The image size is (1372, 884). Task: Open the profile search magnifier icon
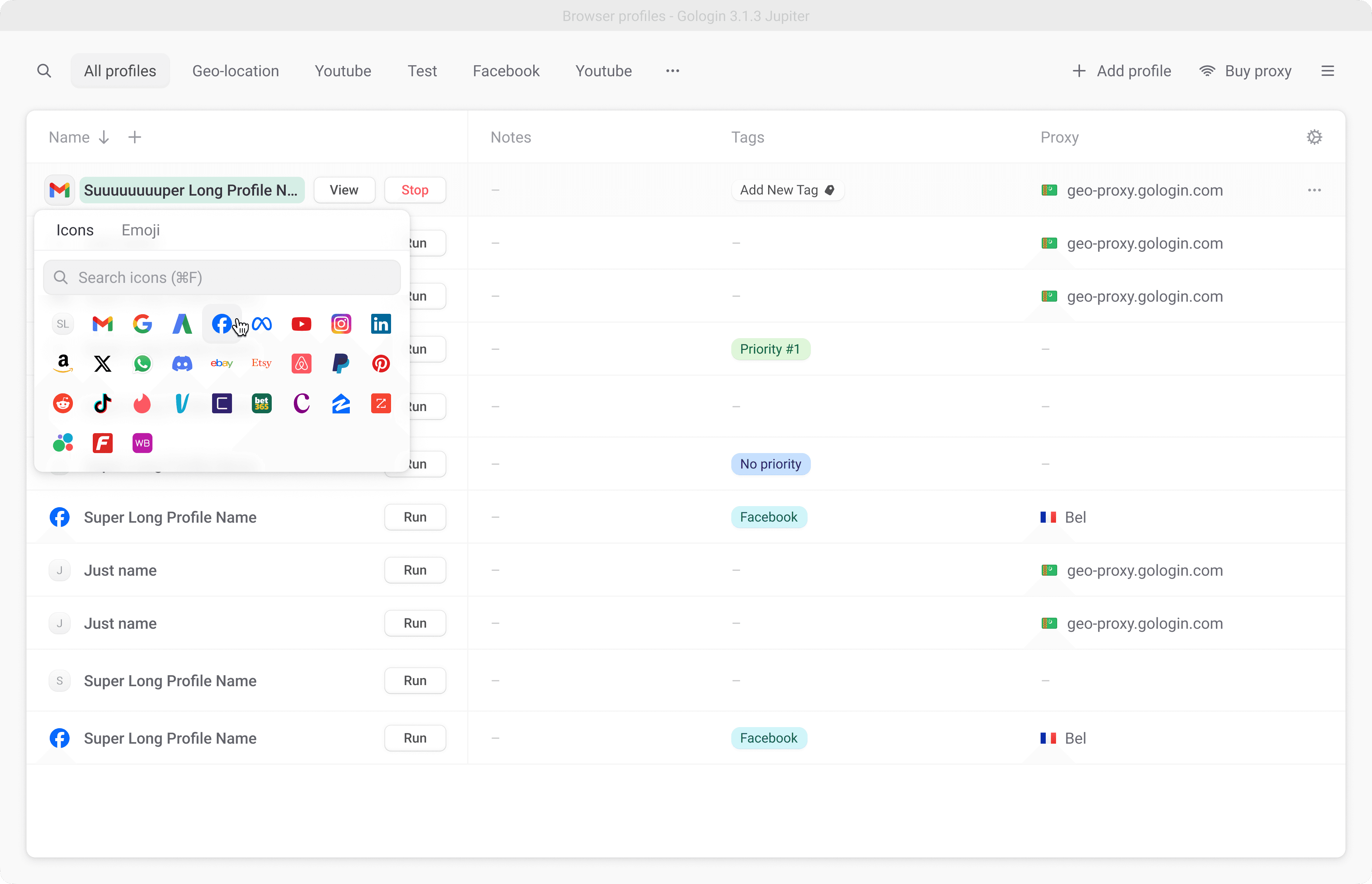click(44, 71)
